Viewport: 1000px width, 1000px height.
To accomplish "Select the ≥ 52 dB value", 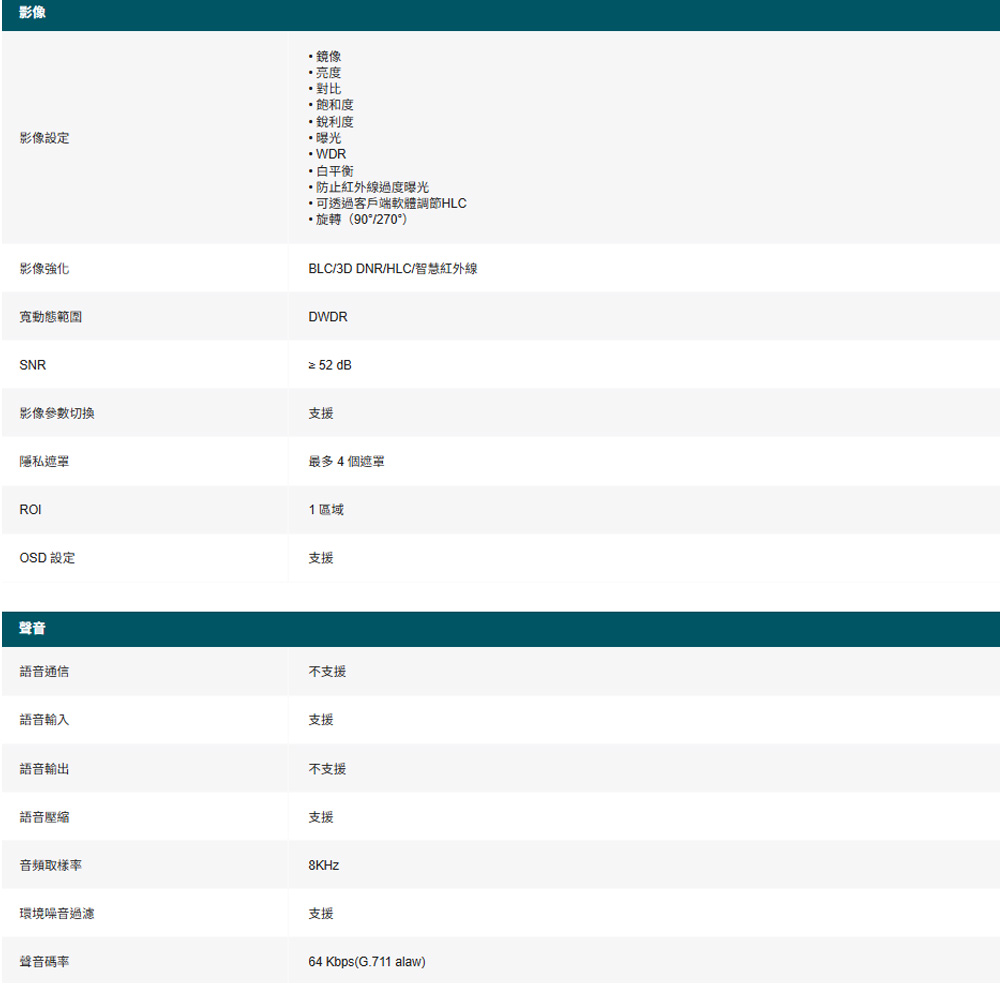I will (x=330, y=365).
